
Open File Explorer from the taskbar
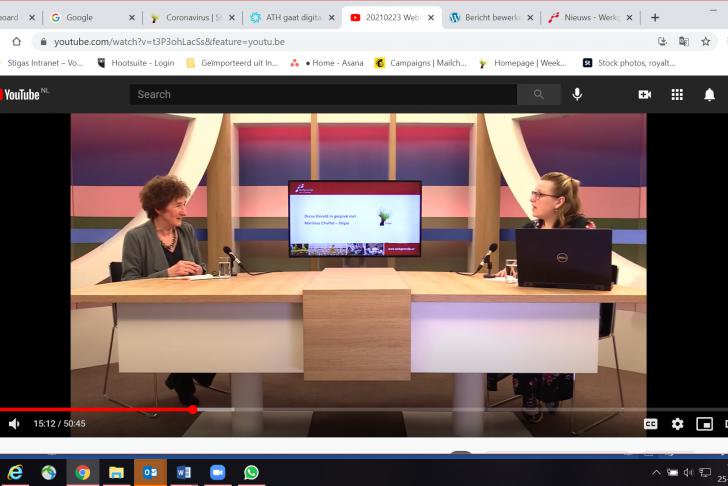(116, 473)
